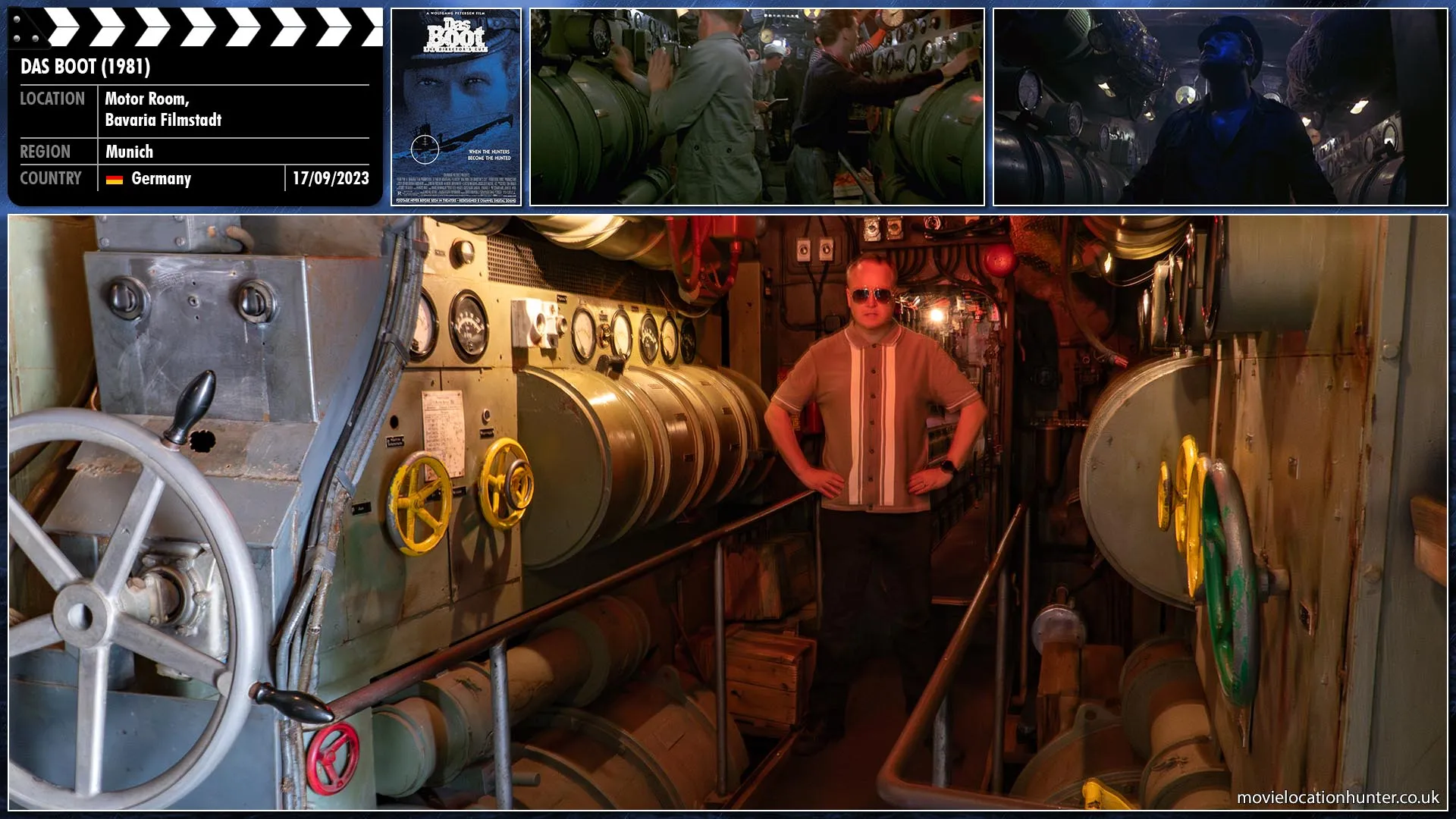Image resolution: width=1456 pixels, height=819 pixels.
Task: Click the left yellow valve wheel
Action: [x=419, y=503]
